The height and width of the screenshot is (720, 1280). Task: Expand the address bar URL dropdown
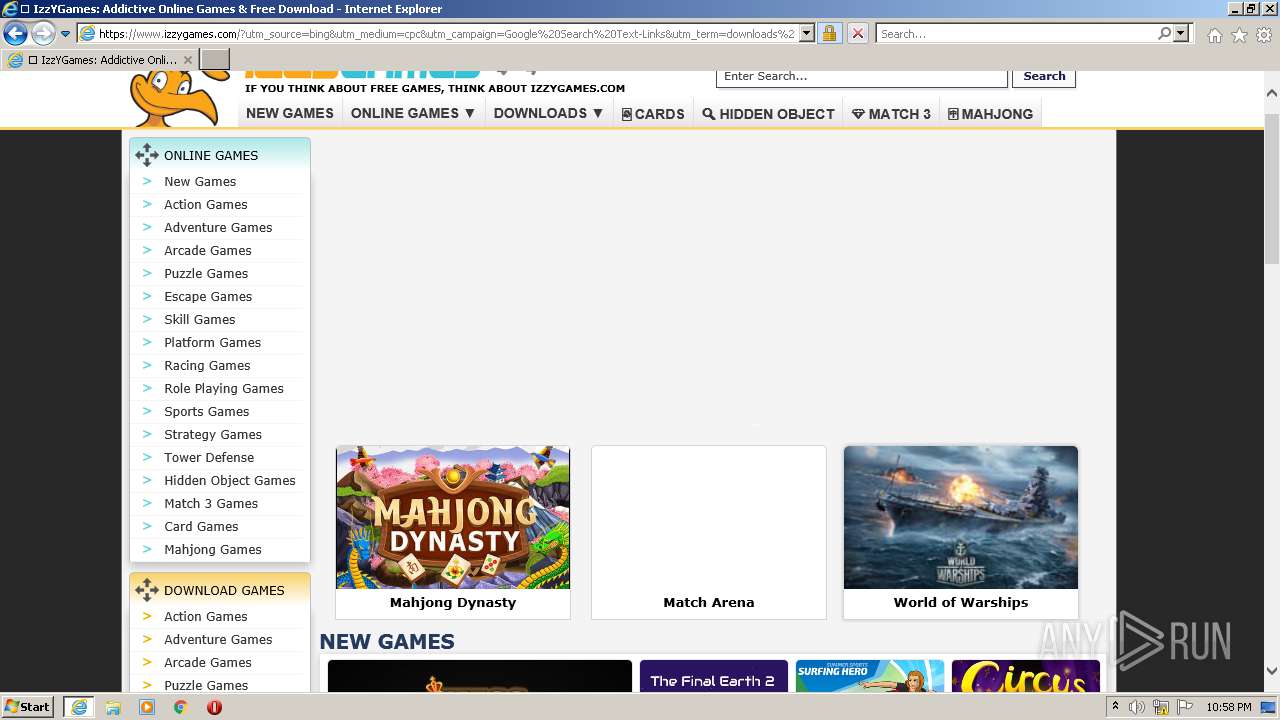(807, 34)
